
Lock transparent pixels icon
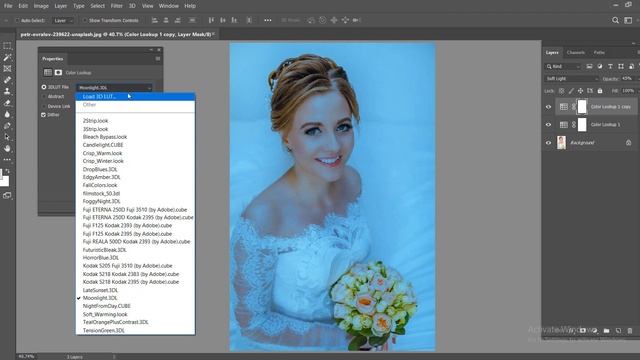pos(561,91)
